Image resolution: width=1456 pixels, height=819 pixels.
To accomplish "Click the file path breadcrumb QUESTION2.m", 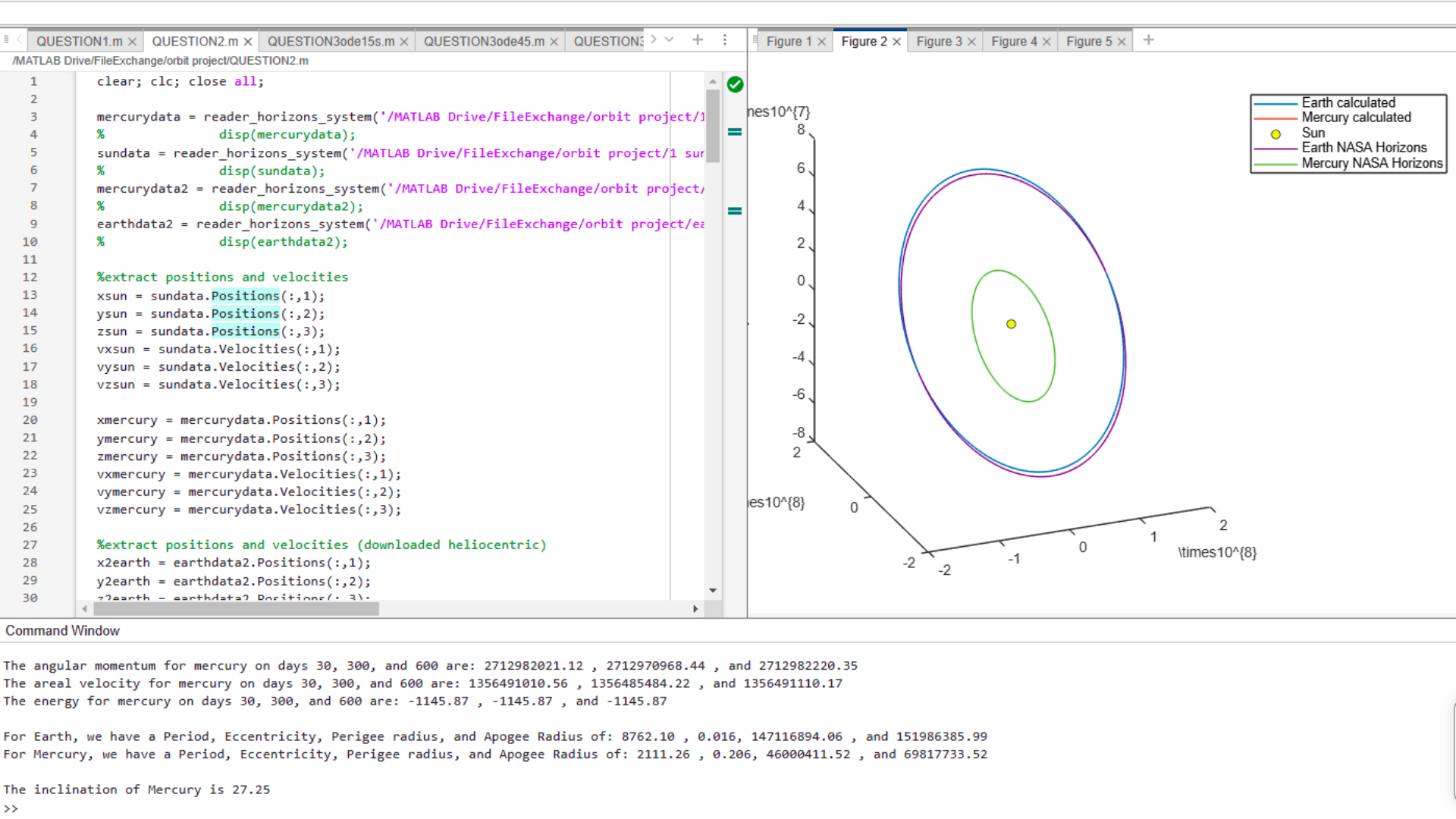I will pos(269,61).
